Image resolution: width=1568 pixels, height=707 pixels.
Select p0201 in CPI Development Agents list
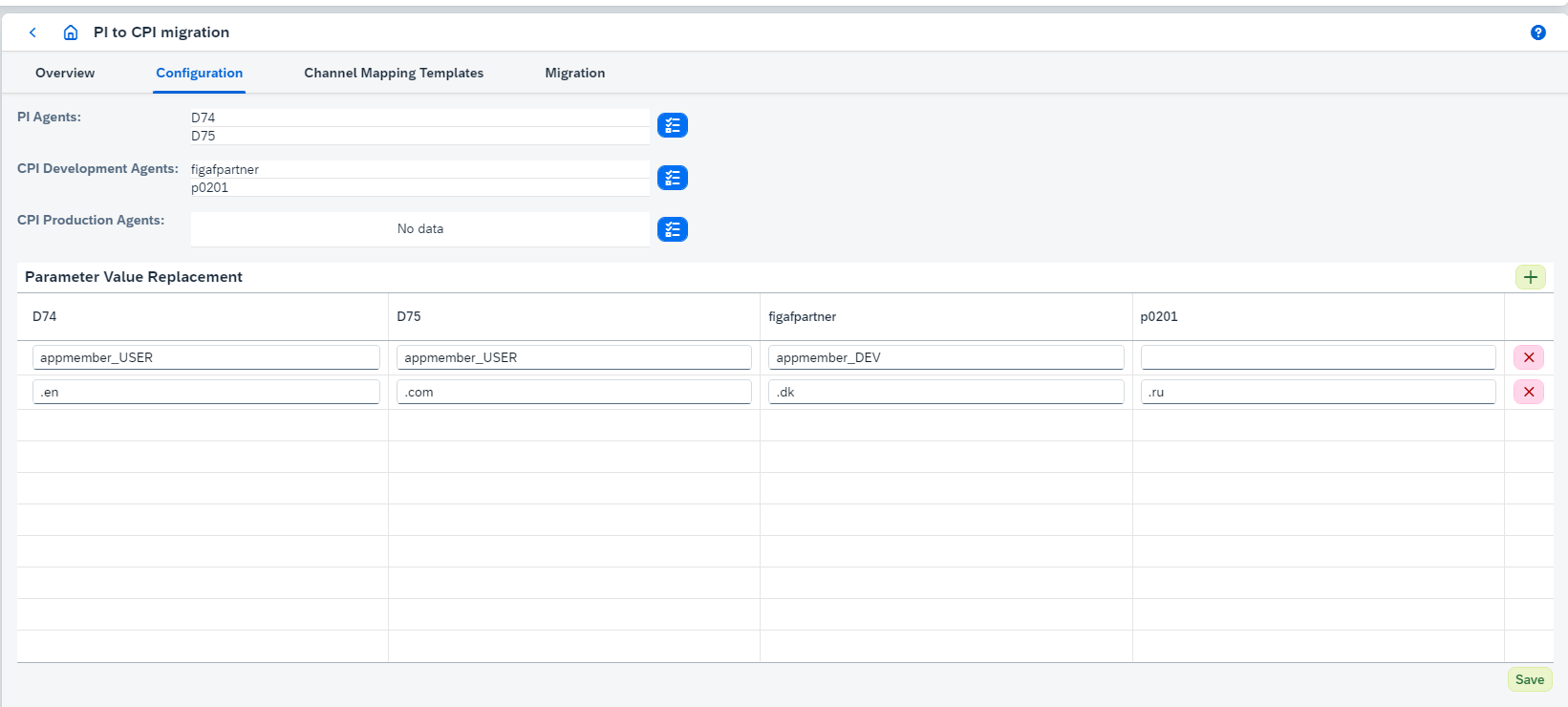420,187
